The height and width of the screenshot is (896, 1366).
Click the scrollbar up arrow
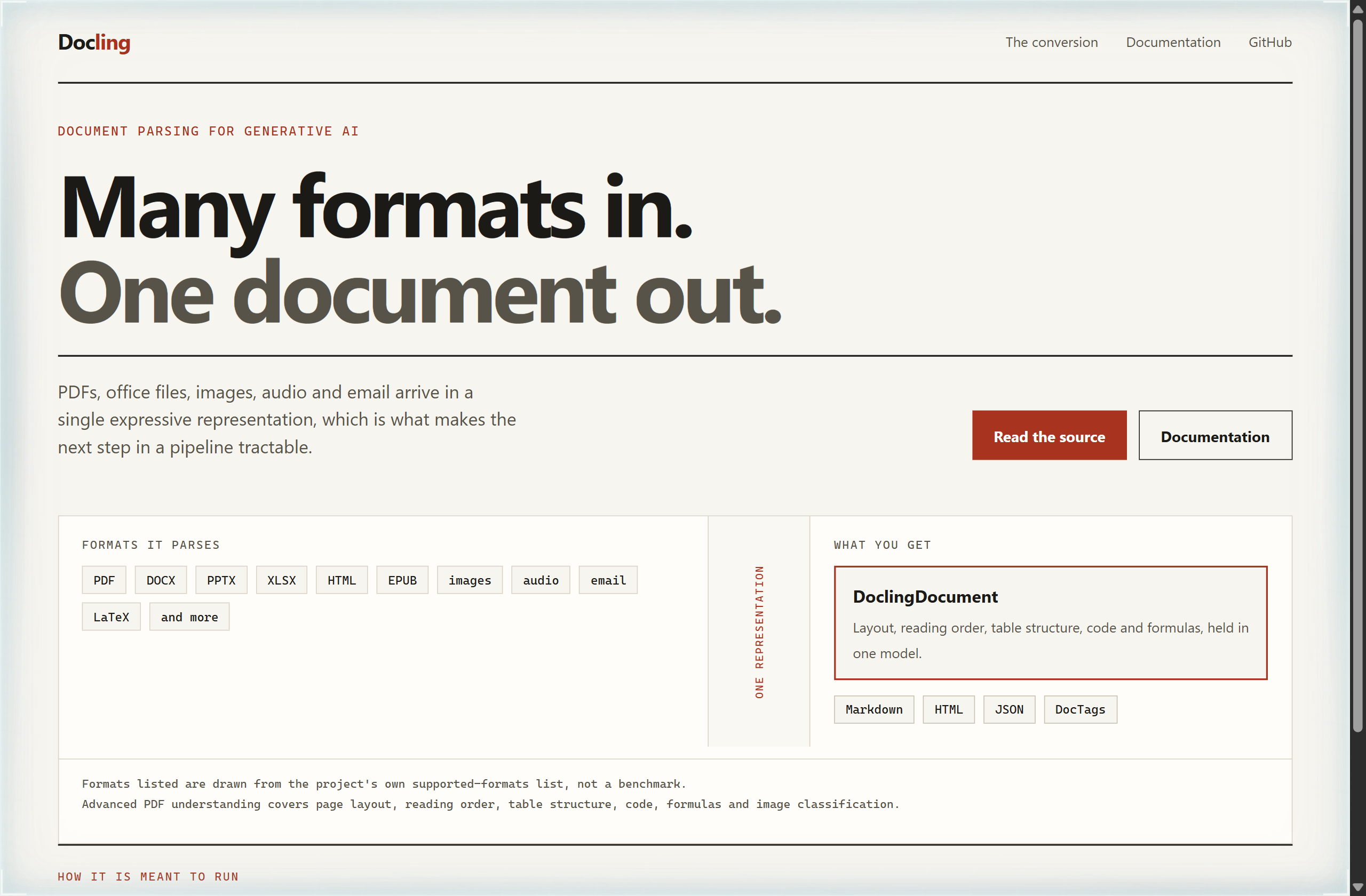[1357, 10]
